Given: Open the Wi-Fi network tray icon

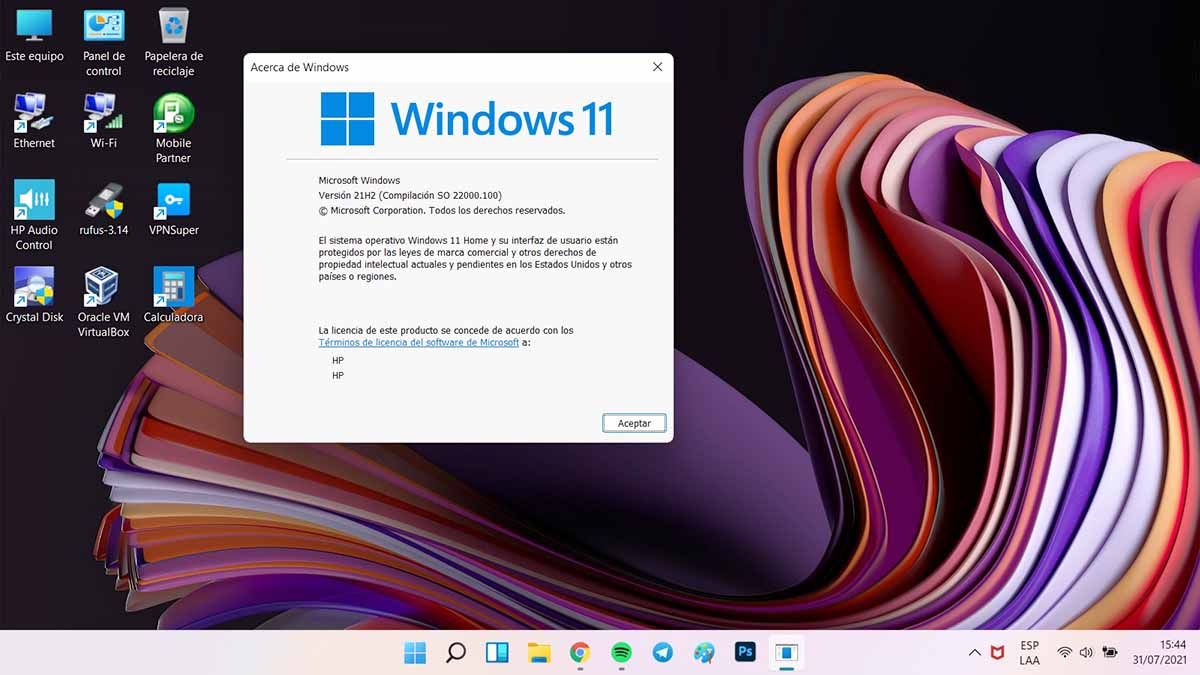Looking at the screenshot, I should [1064, 653].
